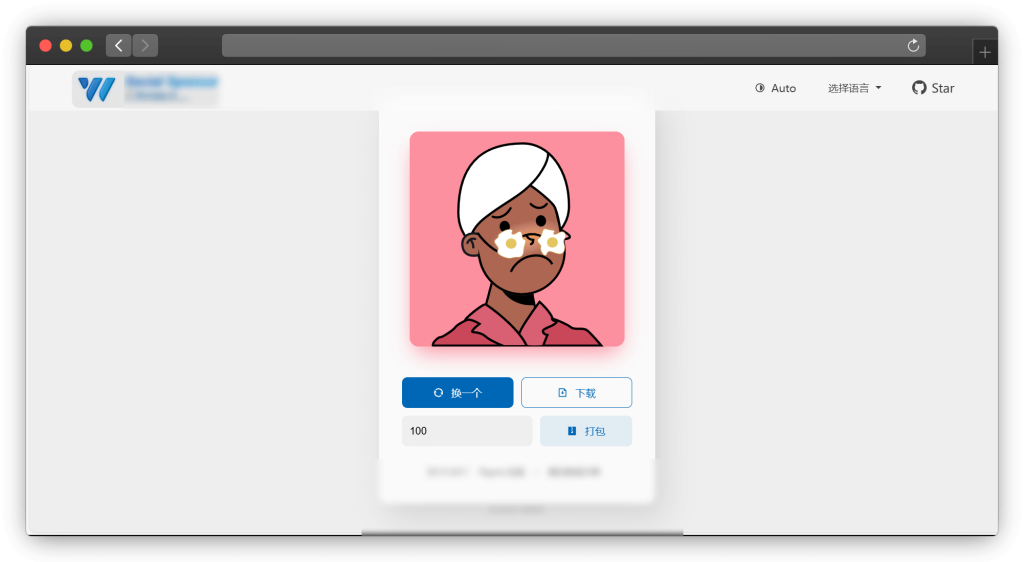Generate another avatar with 换一个
This screenshot has width=1024, height=562.
(x=458, y=393)
